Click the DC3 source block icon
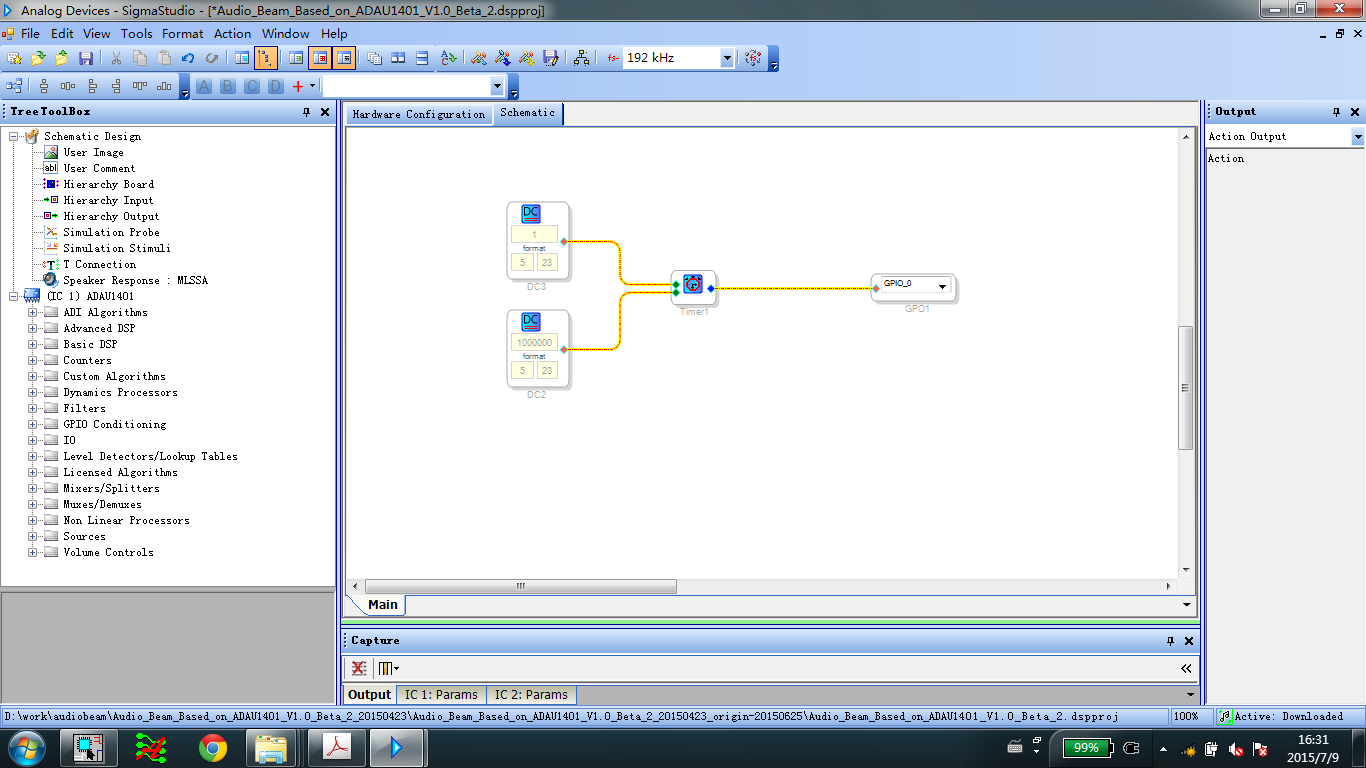 point(531,213)
